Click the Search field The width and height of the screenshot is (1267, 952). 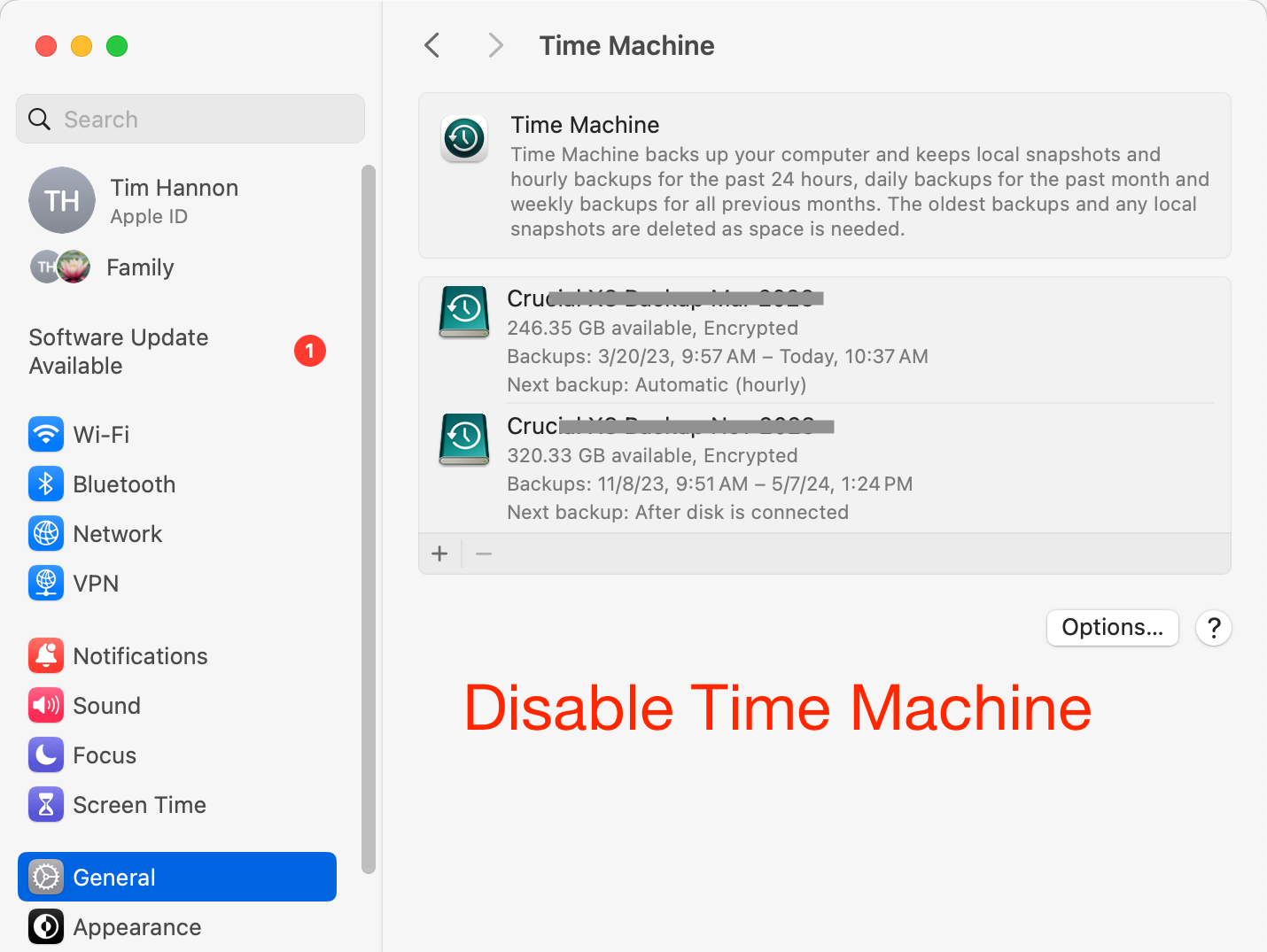(x=190, y=118)
